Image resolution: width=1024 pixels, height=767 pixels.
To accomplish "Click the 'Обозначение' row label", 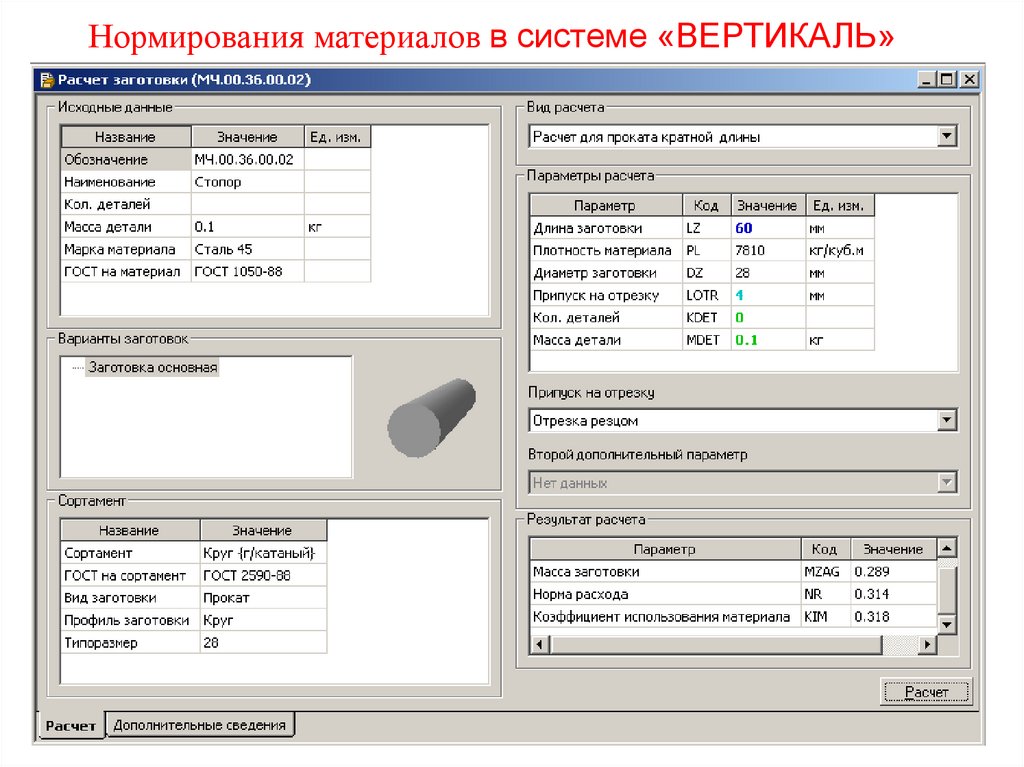I will tap(125, 159).
